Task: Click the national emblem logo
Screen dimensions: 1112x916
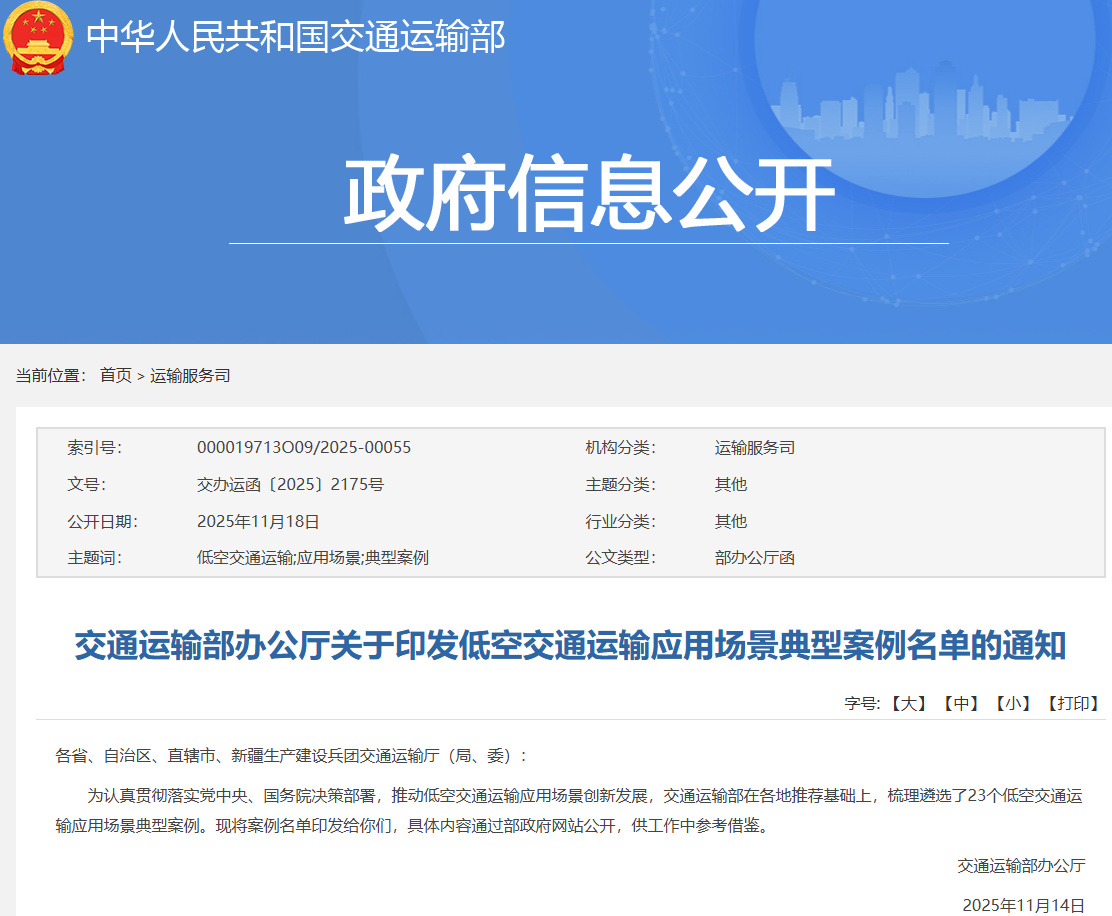Action: click(38, 38)
